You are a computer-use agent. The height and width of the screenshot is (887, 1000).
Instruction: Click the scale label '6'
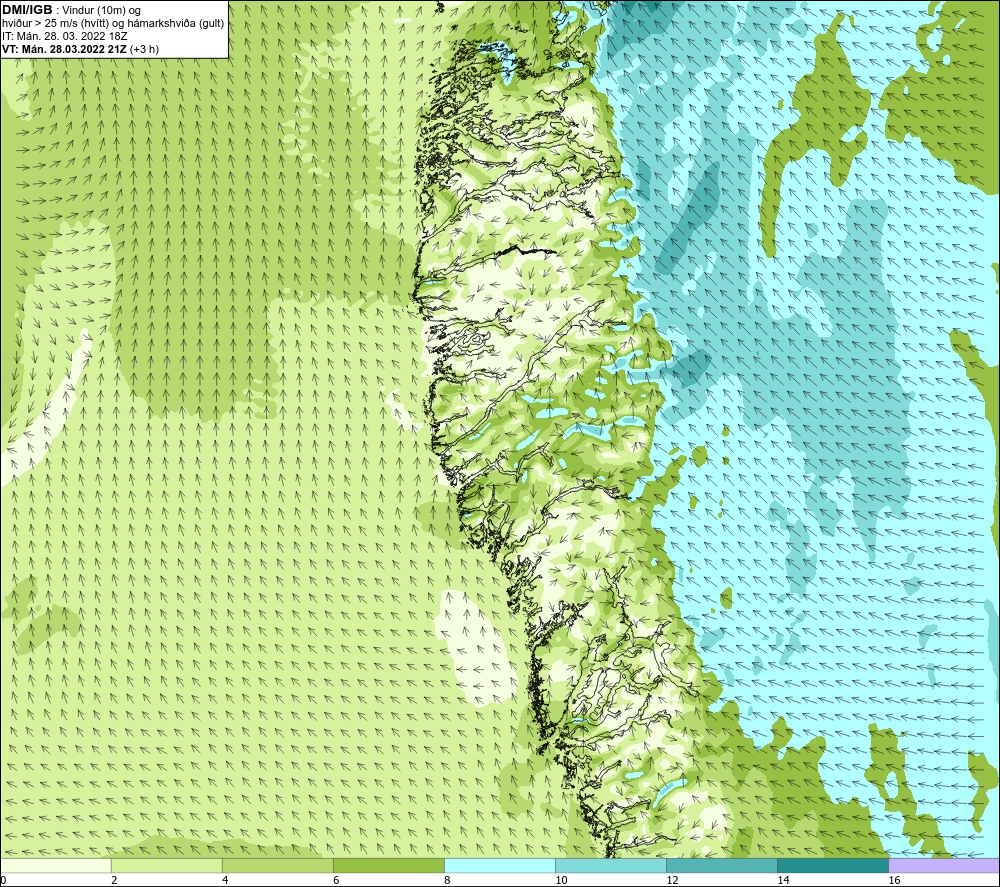click(336, 881)
